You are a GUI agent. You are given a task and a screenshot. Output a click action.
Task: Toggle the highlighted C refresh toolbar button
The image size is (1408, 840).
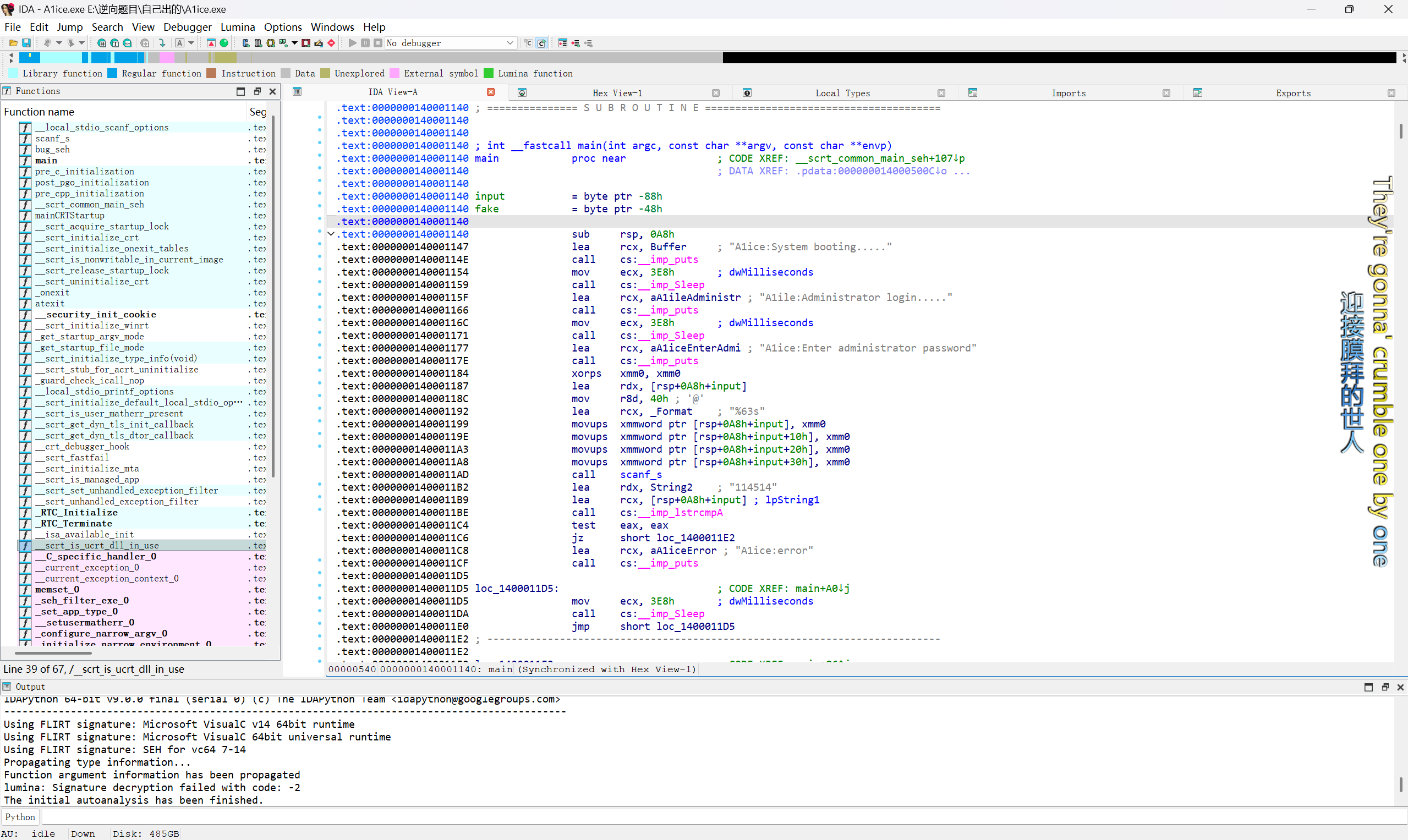pos(542,43)
